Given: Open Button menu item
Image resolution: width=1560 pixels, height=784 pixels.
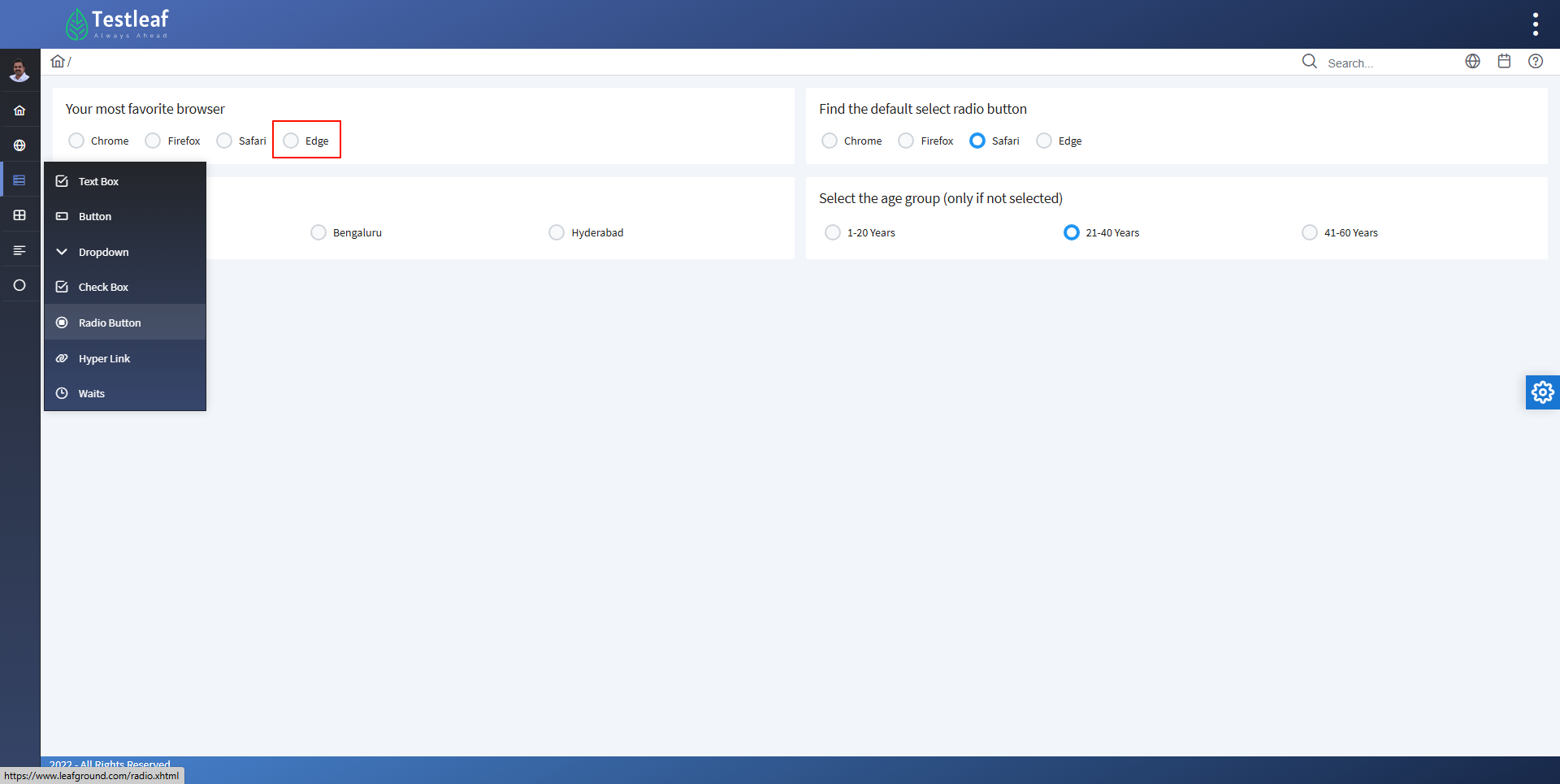Looking at the screenshot, I should coord(125,216).
